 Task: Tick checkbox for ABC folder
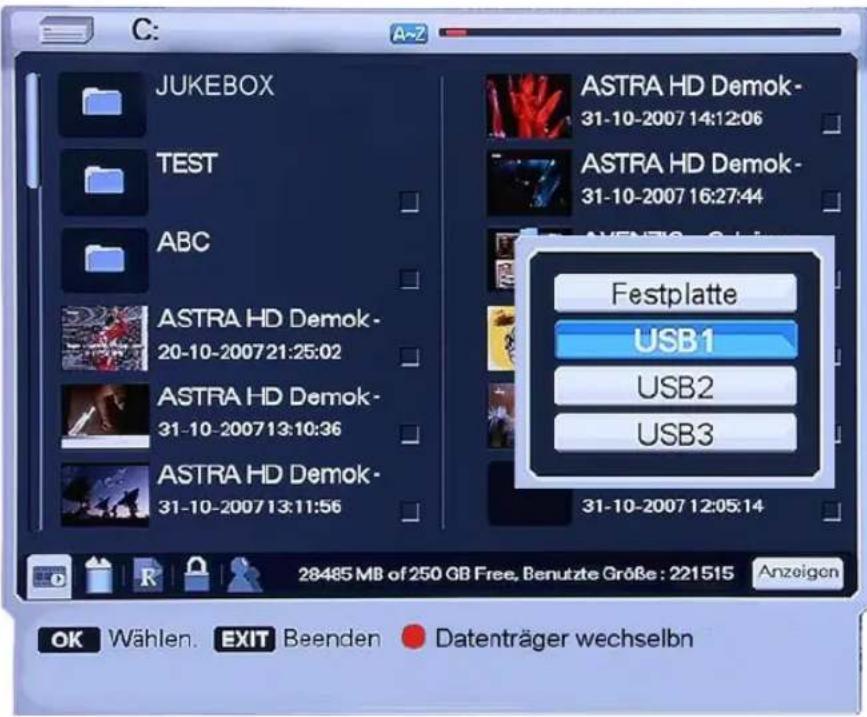(409, 279)
